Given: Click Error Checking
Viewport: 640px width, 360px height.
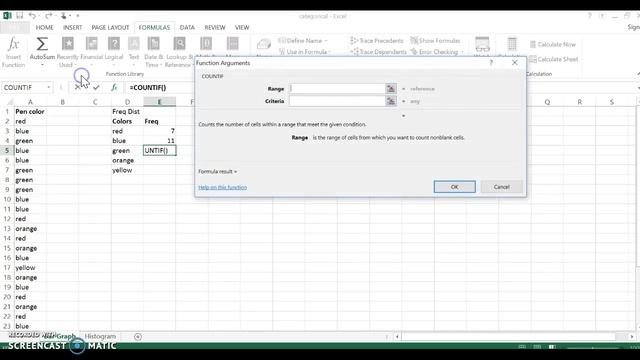Looking at the screenshot, I should pos(437,52).
